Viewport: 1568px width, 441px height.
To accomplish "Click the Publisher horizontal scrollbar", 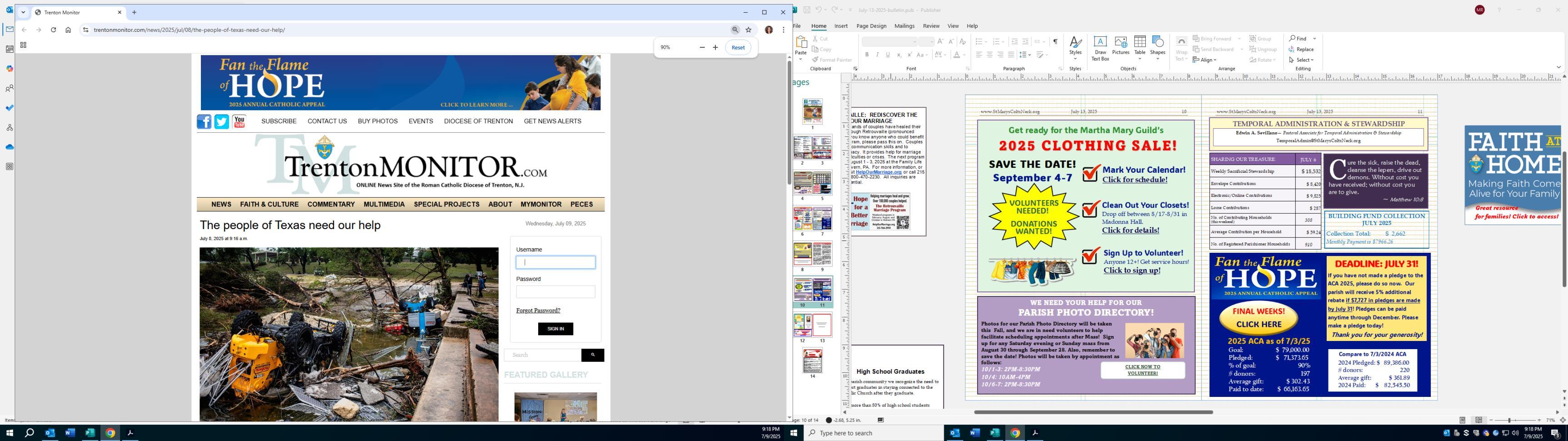I will click(x=1093, y=412).
